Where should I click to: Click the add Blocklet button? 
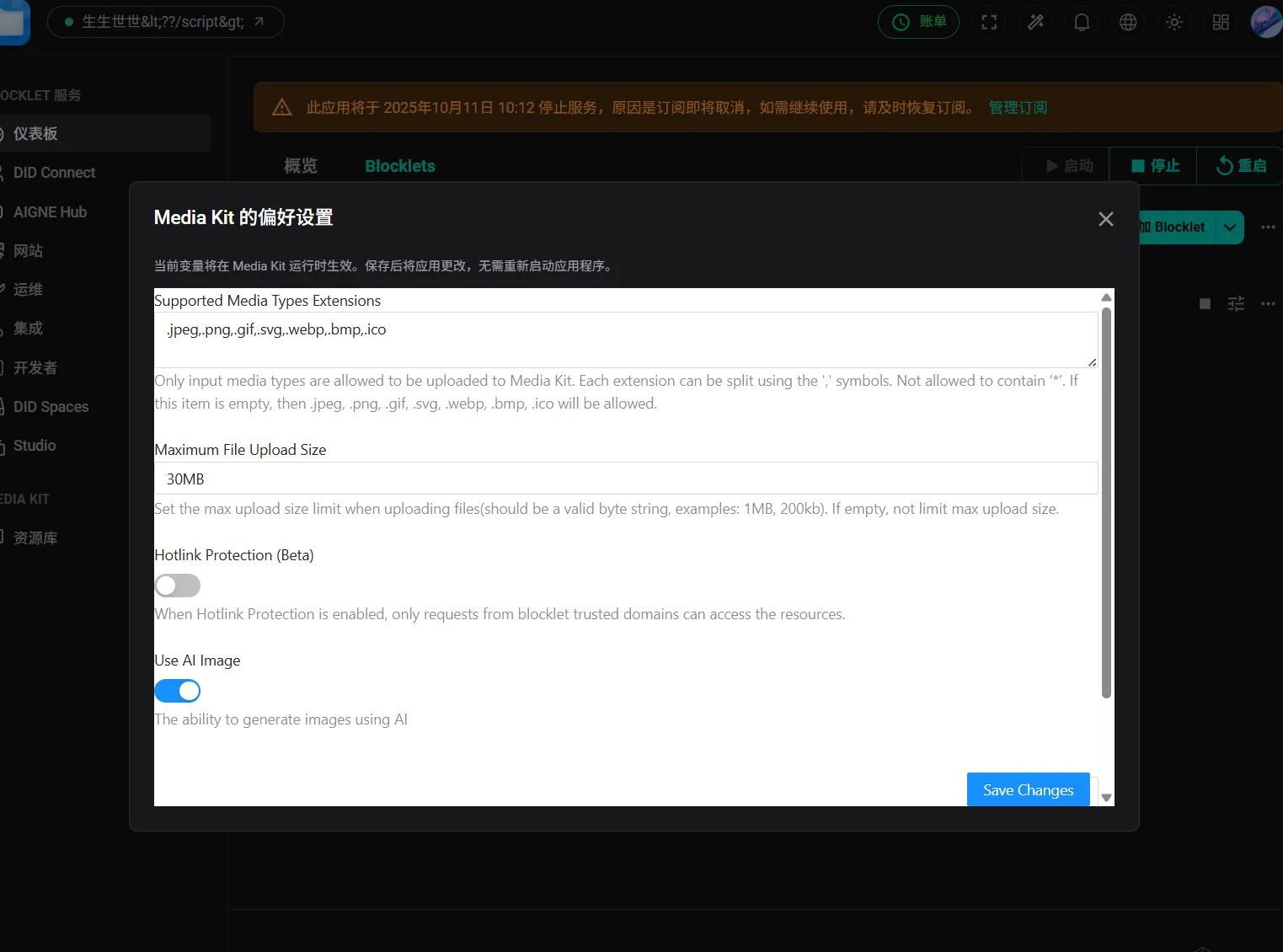[x=1177, y=227]
